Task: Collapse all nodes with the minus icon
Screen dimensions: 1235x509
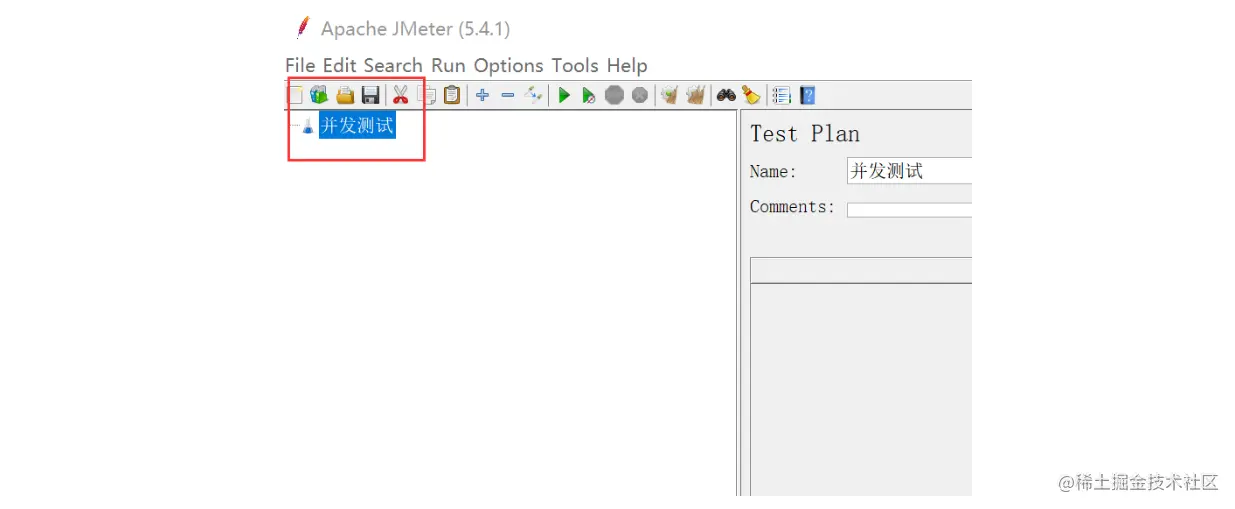Action: tap(507, 95)
